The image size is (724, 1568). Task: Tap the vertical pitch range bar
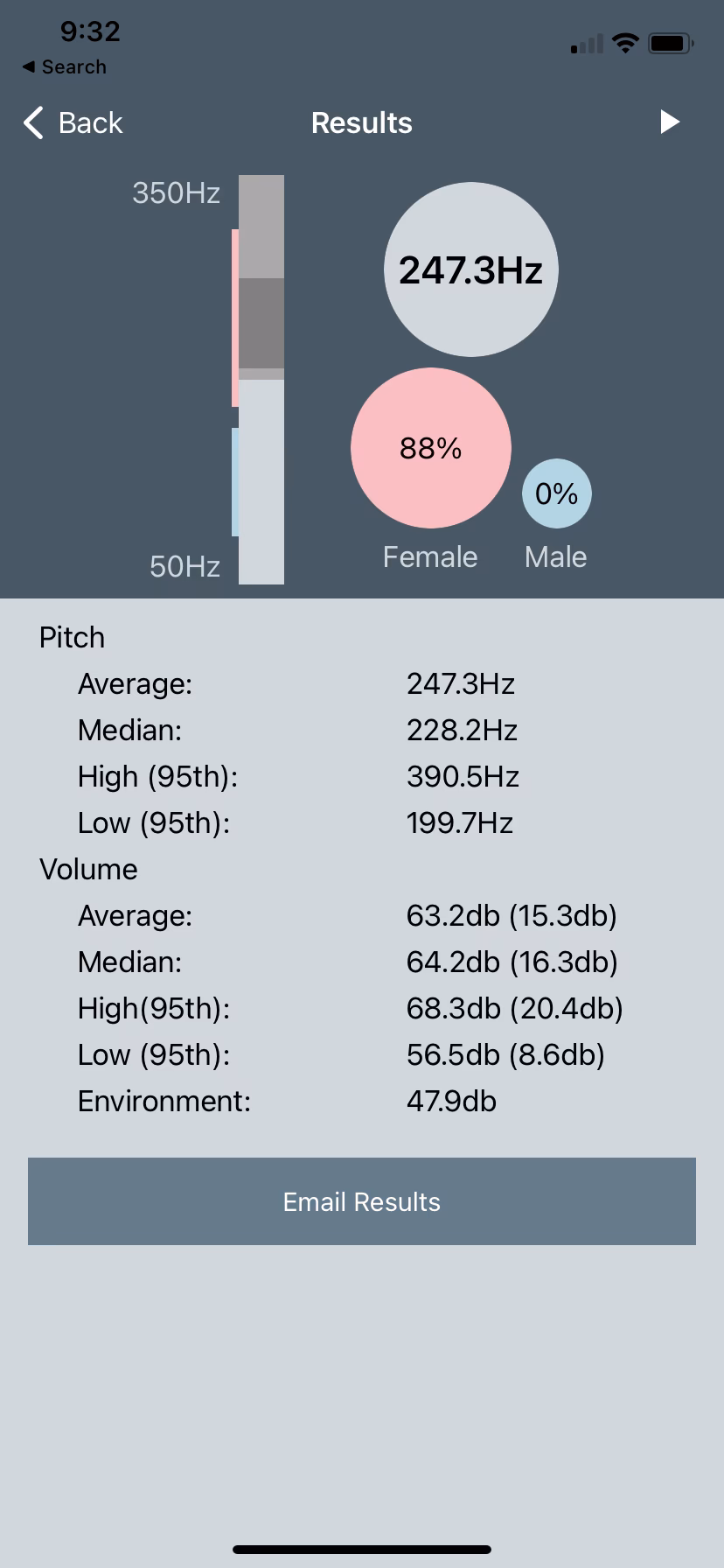(x=261, y=380)
